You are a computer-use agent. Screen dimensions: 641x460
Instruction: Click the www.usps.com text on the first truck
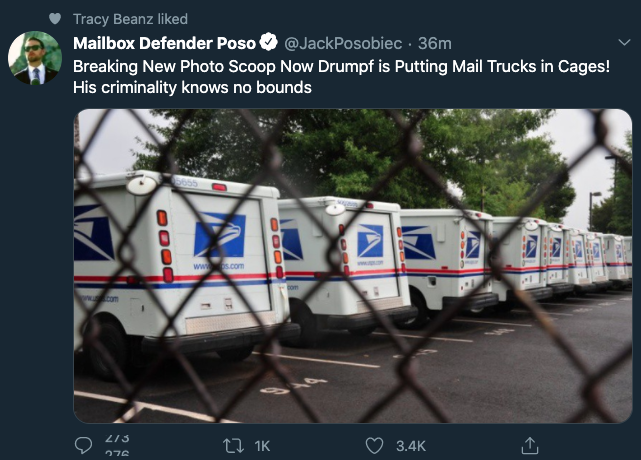219,267
